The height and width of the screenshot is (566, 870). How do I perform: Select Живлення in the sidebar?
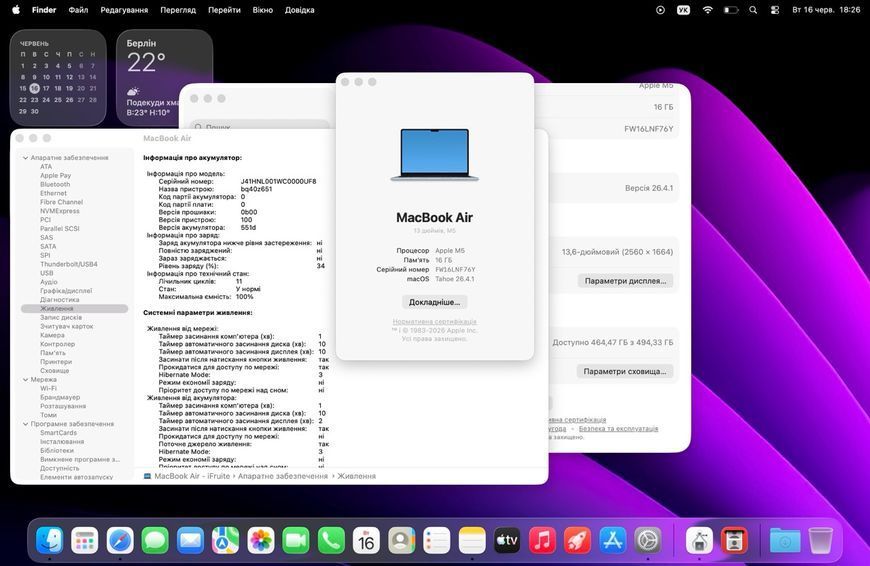coord(74,309)
